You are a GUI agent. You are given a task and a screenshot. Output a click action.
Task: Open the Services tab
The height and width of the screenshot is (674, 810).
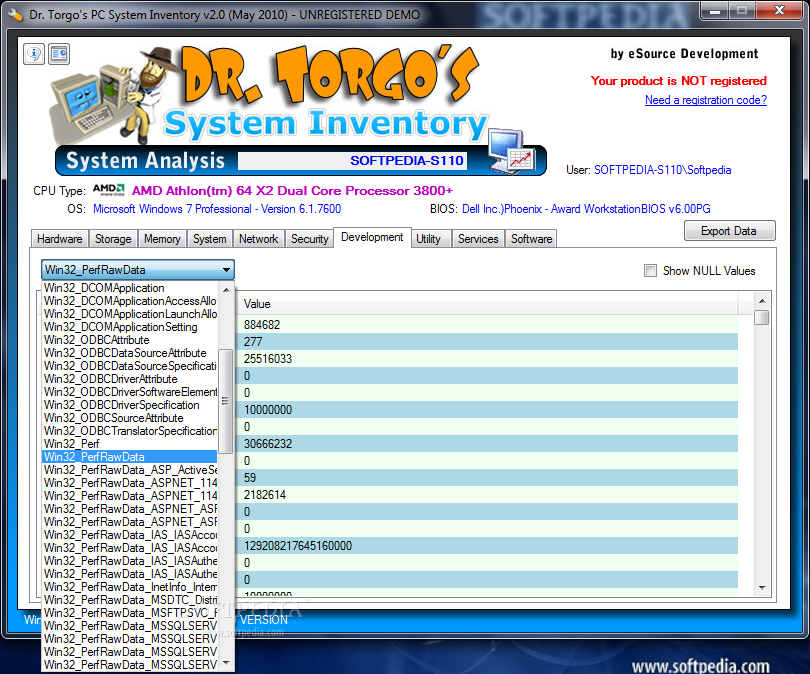click(478, 239)
